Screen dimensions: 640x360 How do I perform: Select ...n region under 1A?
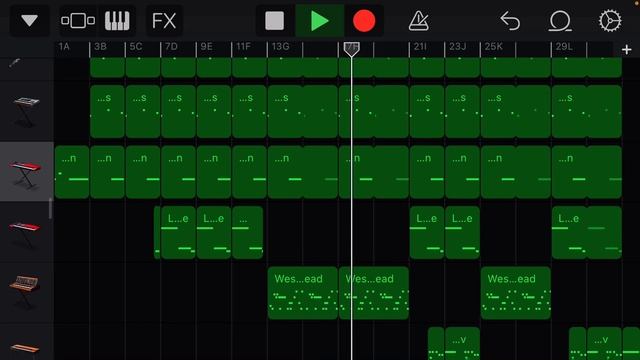[x=72, y=172]
